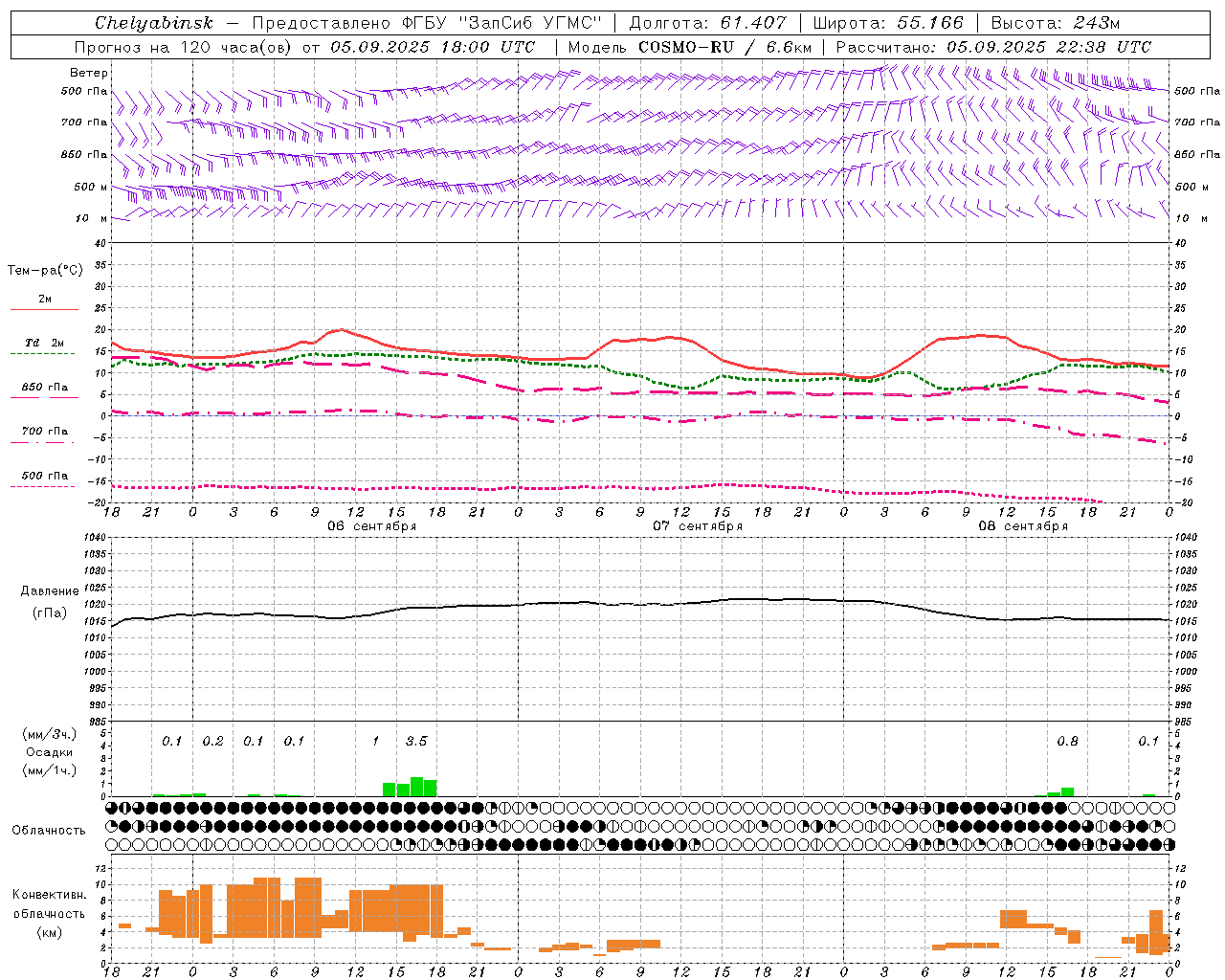Click 'Предоставлено ФГБУ ЗапСиб УГМС' provider text
Image resolution: width=1225 pixels, height=980 pixels.
427,23
